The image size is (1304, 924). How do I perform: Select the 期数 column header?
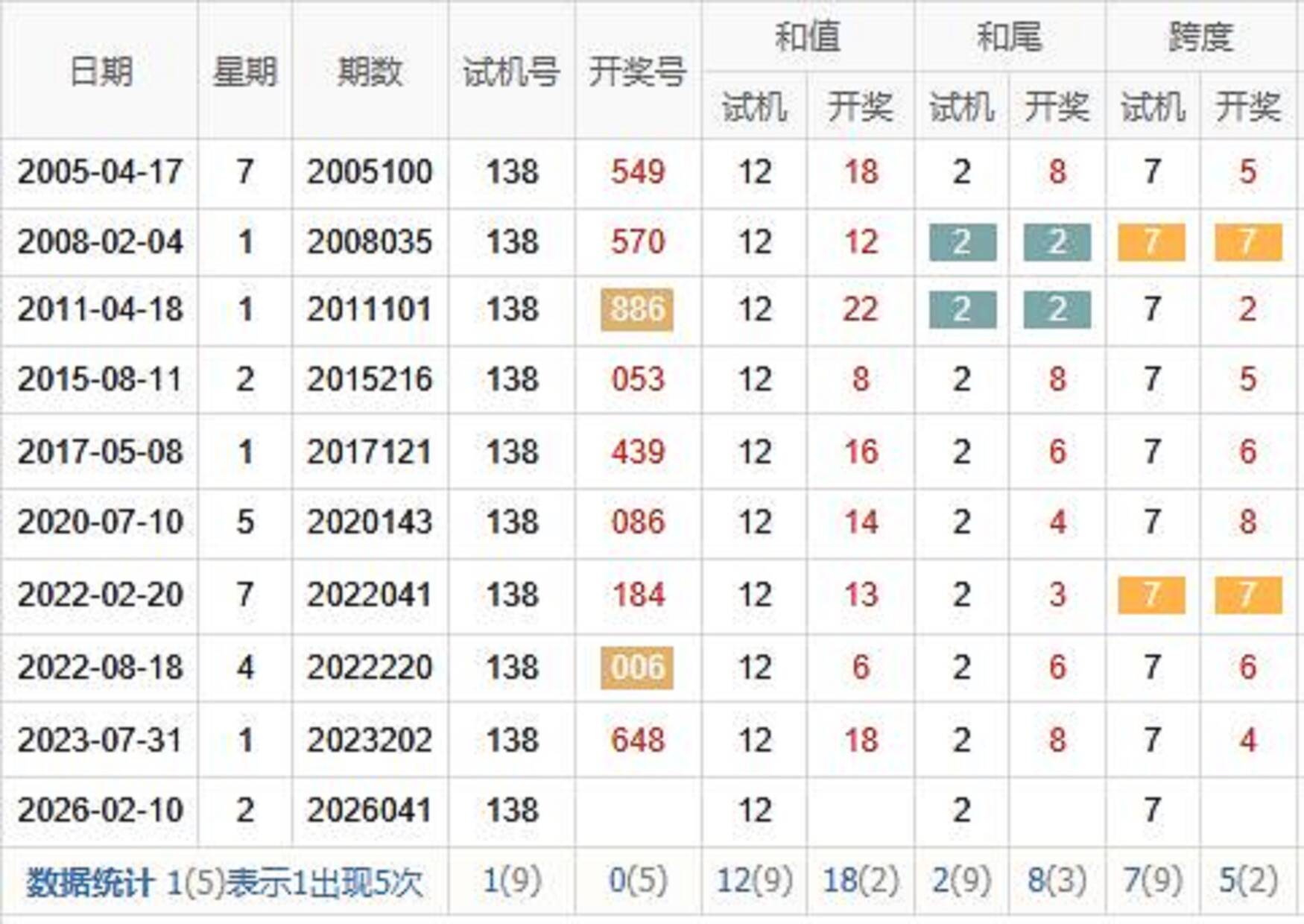pos(370,72)
